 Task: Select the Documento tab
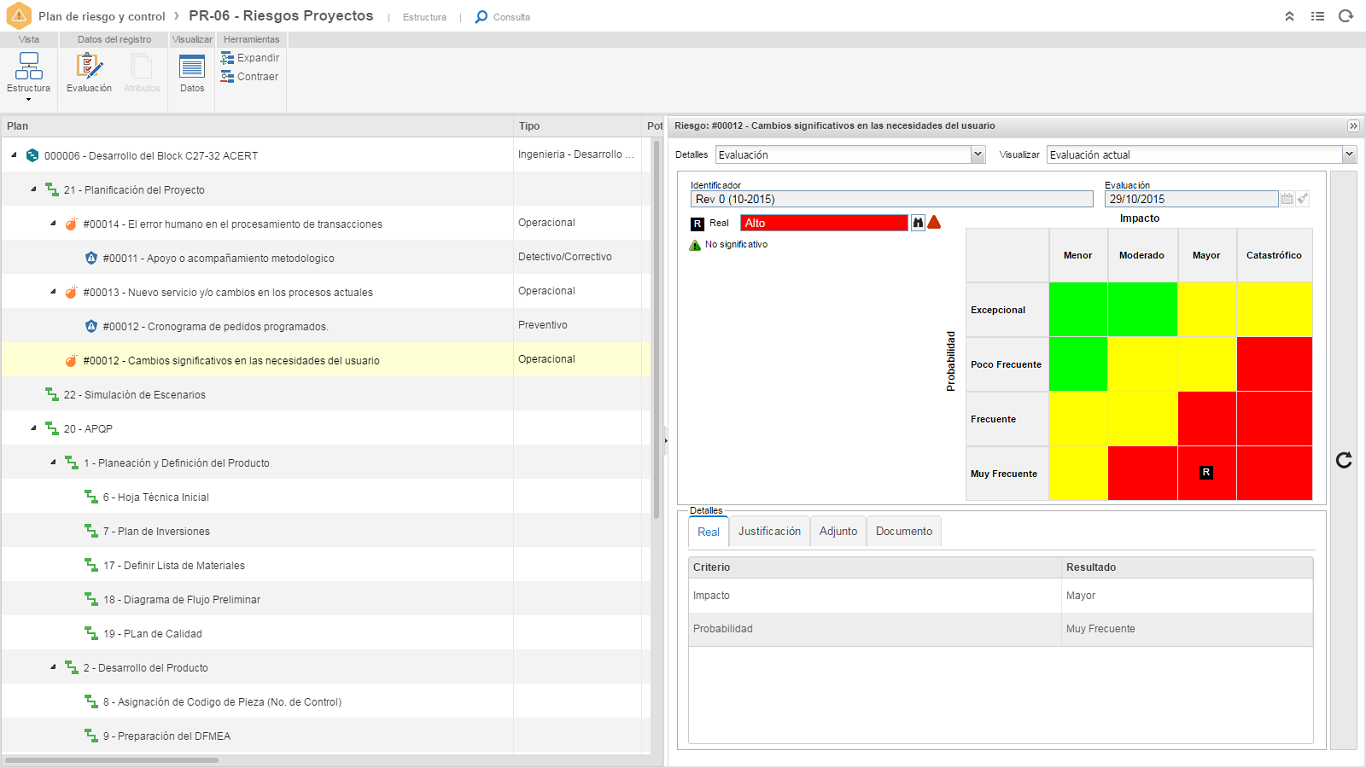[x=904, y=532]
